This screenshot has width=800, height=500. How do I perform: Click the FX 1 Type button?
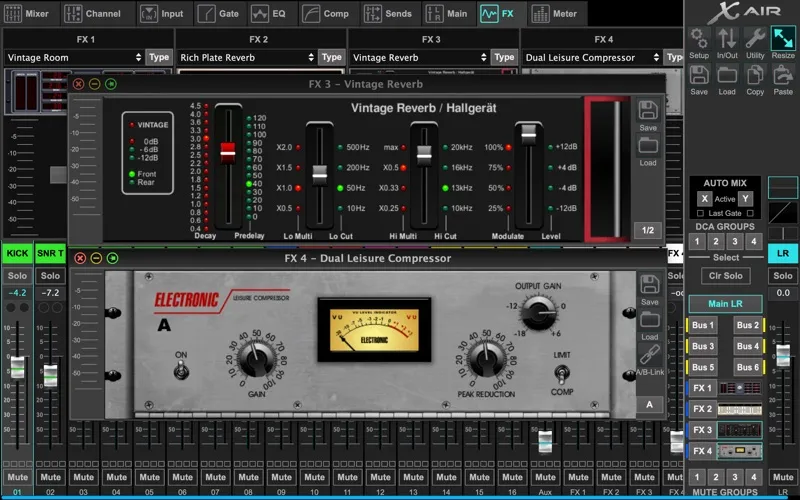159,58
